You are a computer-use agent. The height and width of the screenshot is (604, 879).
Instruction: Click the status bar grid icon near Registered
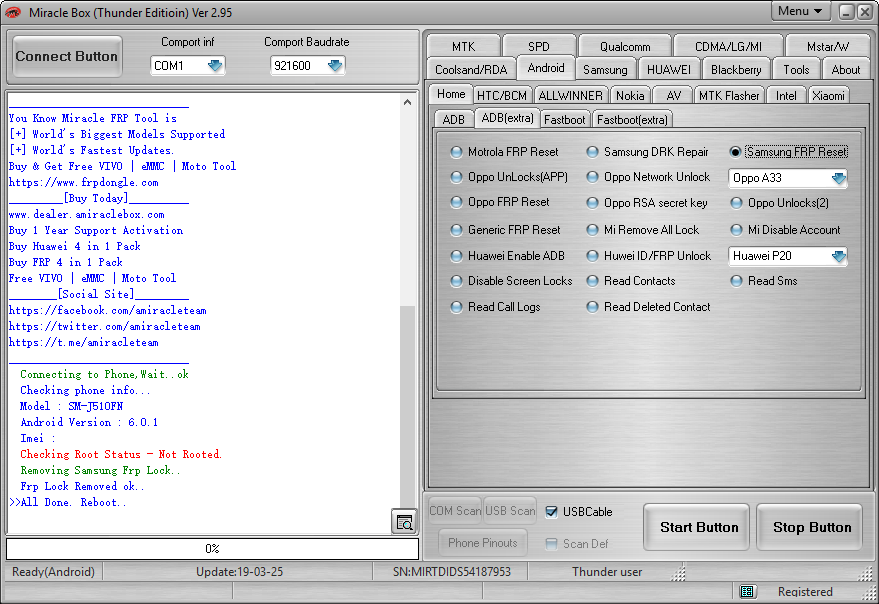pyautogui.click(x=747, y=592)
